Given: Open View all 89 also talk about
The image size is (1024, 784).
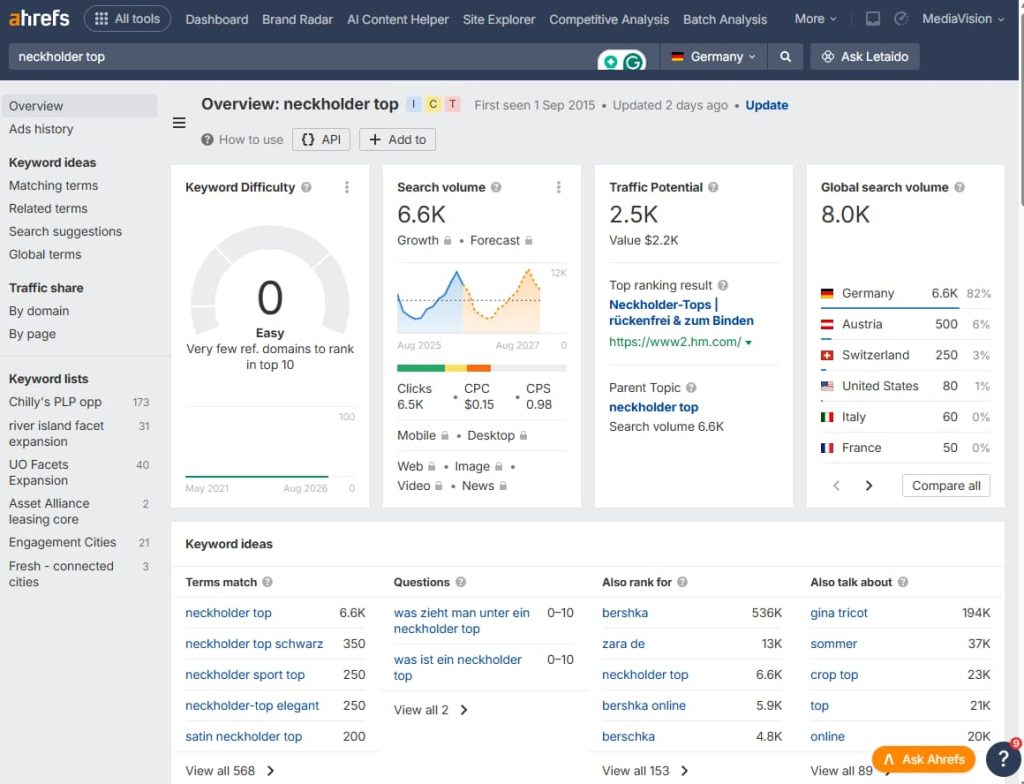Looking at the screenshot, I should tap(841, 771).
